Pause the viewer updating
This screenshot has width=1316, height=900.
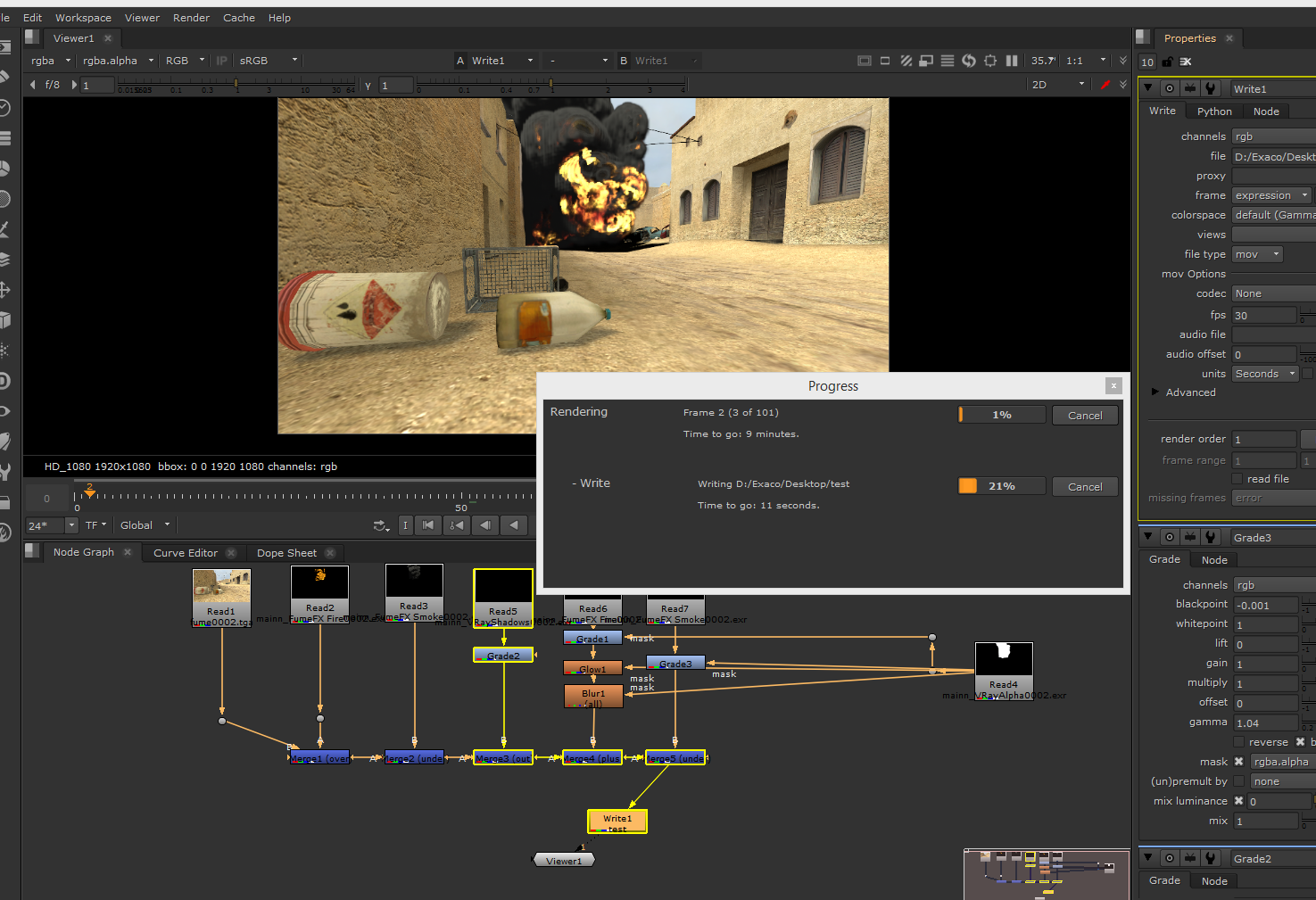(1012, 61)
